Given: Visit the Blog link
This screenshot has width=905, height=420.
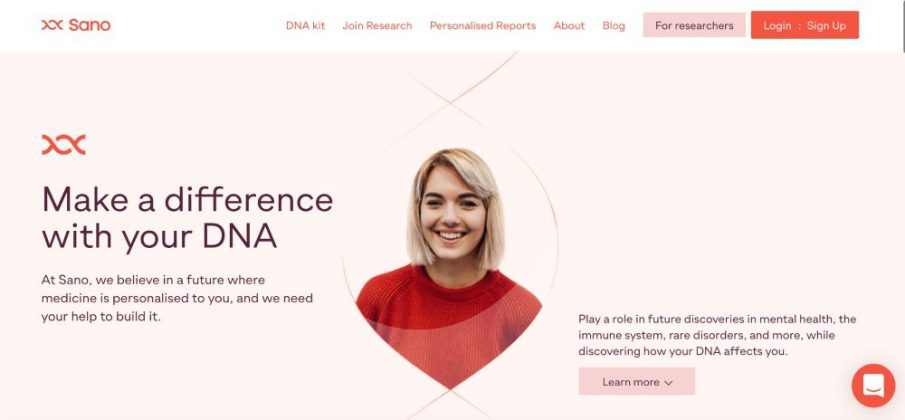Looking at the screenshot, I should tap(614, 25).
